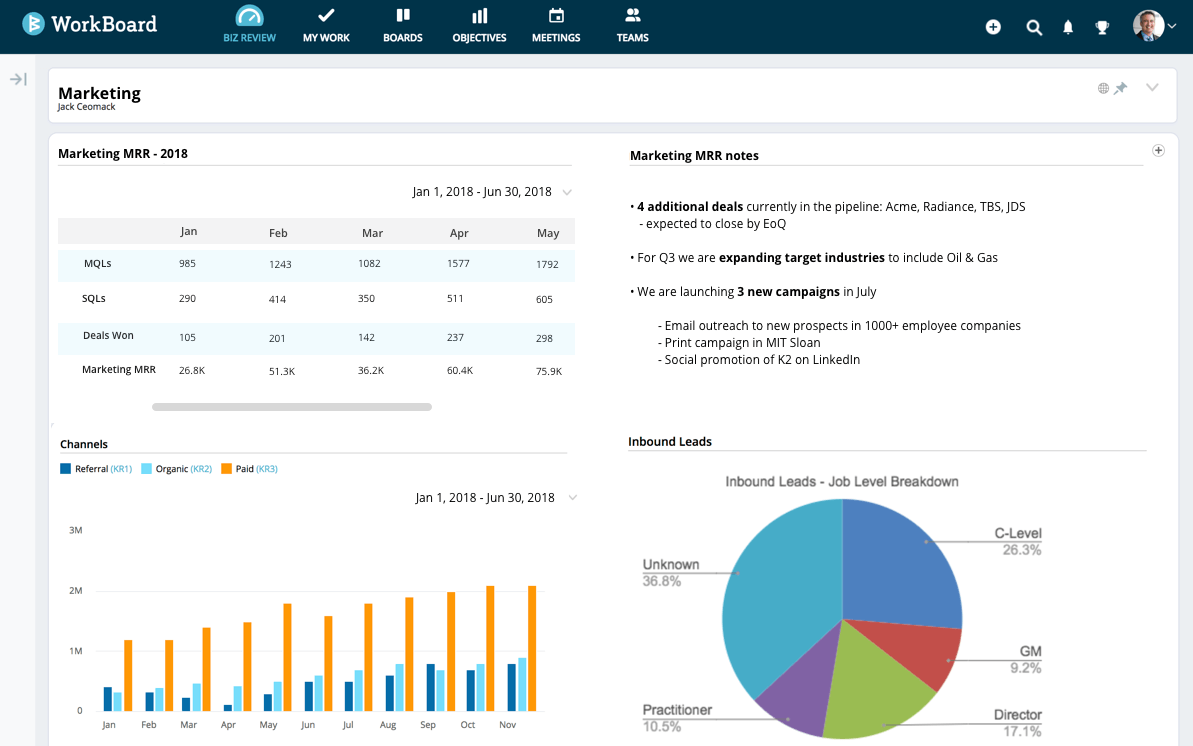Open search with the magnifier icon
This screenshot has width=1193, height=746.
[x=1034, y=27]
